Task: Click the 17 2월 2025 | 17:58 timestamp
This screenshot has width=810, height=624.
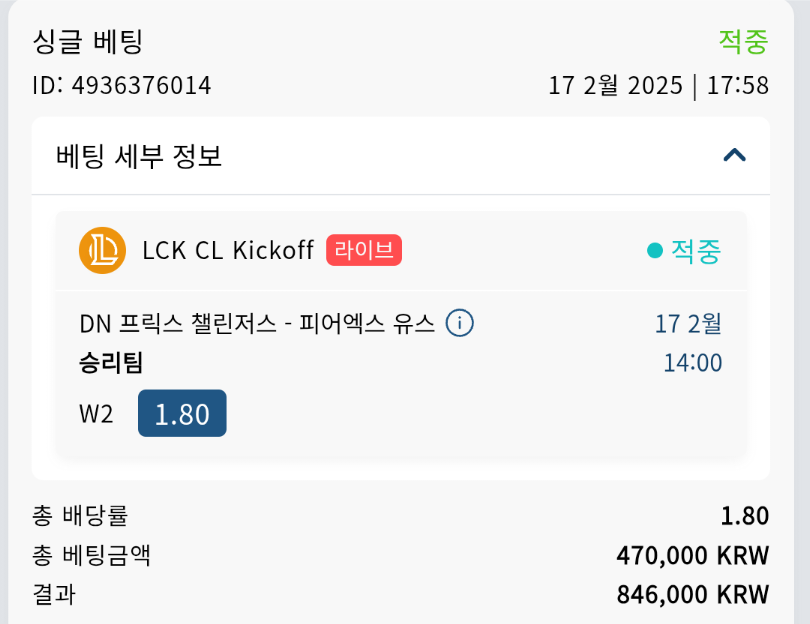Action: pyautogui.click(x=658, y=85)
